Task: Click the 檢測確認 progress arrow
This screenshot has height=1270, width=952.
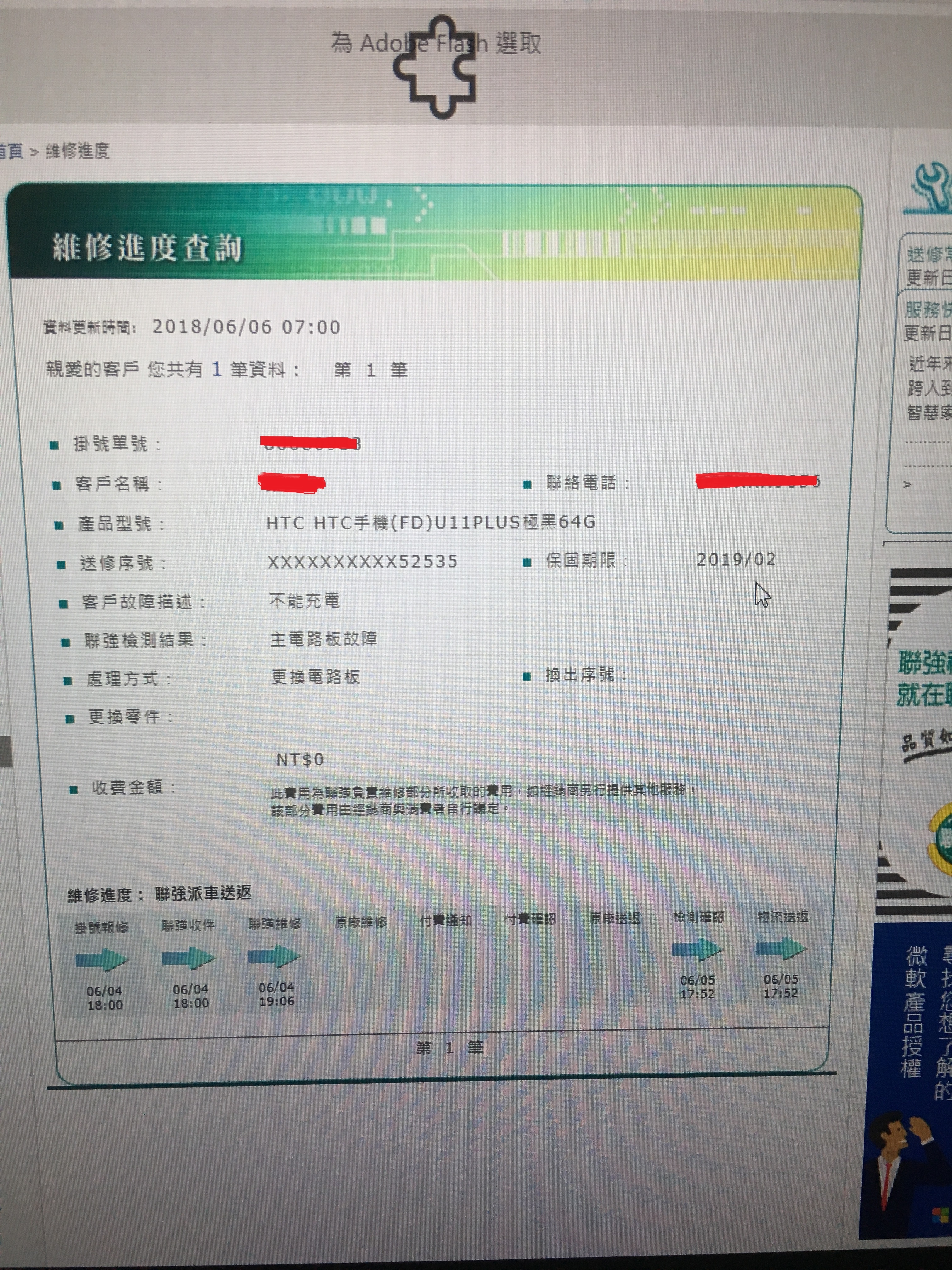Action: click(x=697, y=950)
